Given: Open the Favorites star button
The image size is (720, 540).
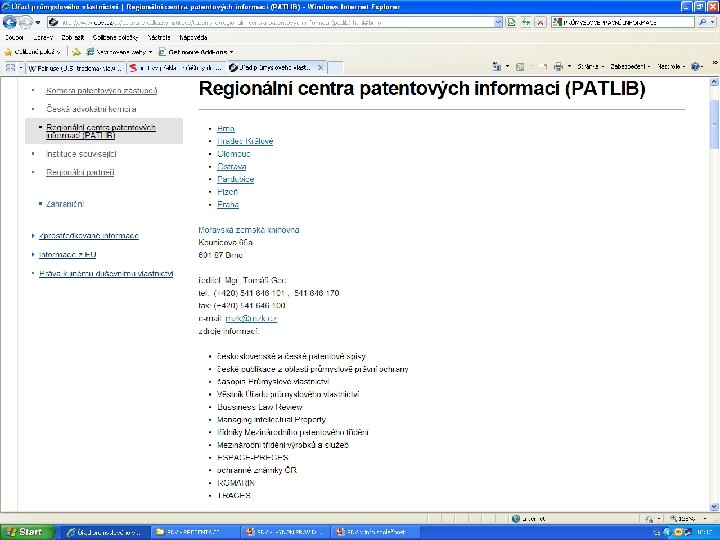Looking at the screenshot, I should [x=32, y=52].
